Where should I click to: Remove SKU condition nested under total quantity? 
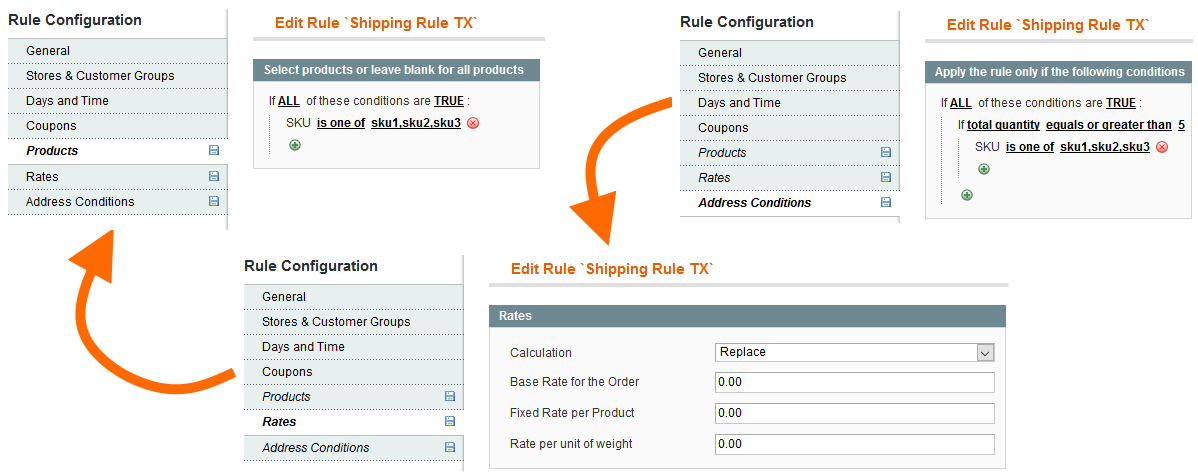click(x=1162, y=147)
